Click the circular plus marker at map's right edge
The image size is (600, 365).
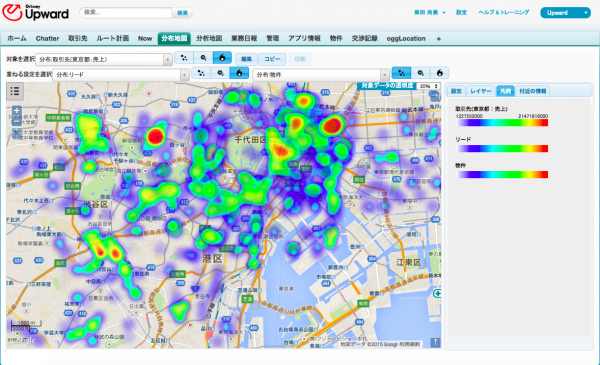(x=437, y=293)
